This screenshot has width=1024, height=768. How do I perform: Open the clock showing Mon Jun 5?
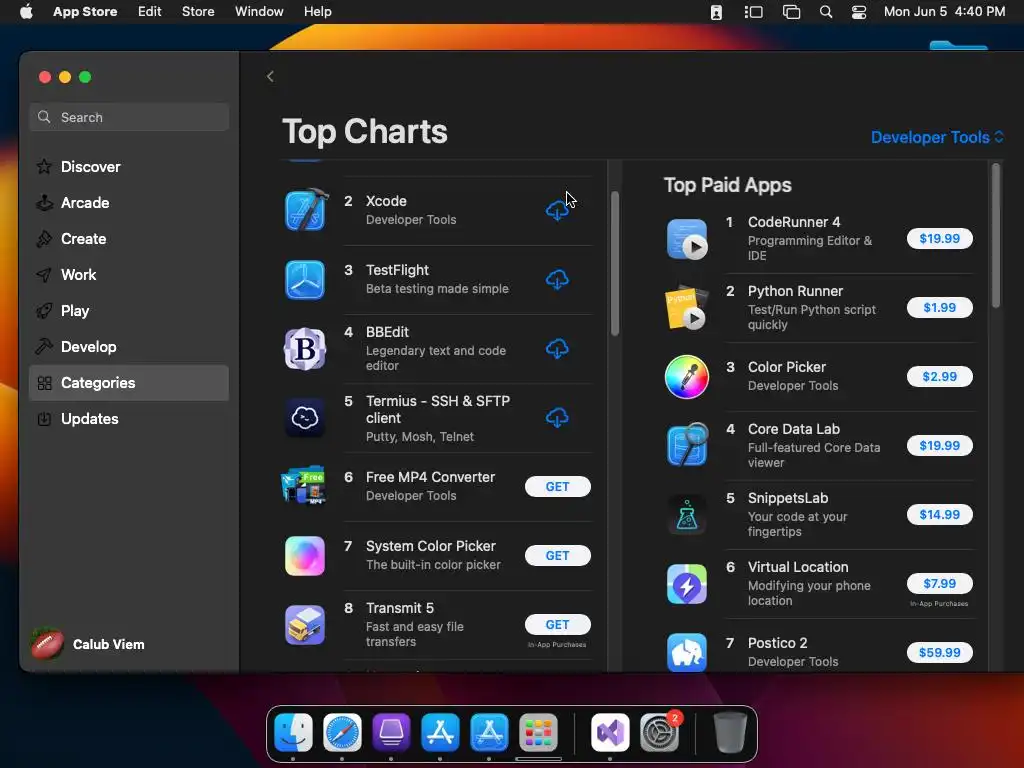(x=944, y=12)
